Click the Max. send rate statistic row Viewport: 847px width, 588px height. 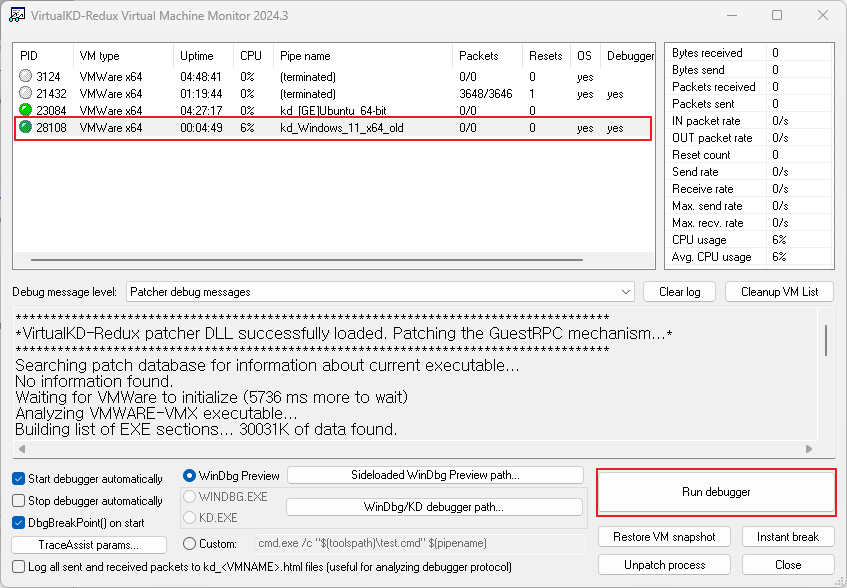click(749, 206)
